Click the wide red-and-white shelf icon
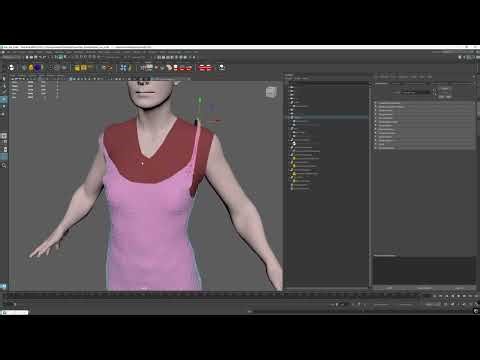The image size is (480, 360). tap(205, 68)
